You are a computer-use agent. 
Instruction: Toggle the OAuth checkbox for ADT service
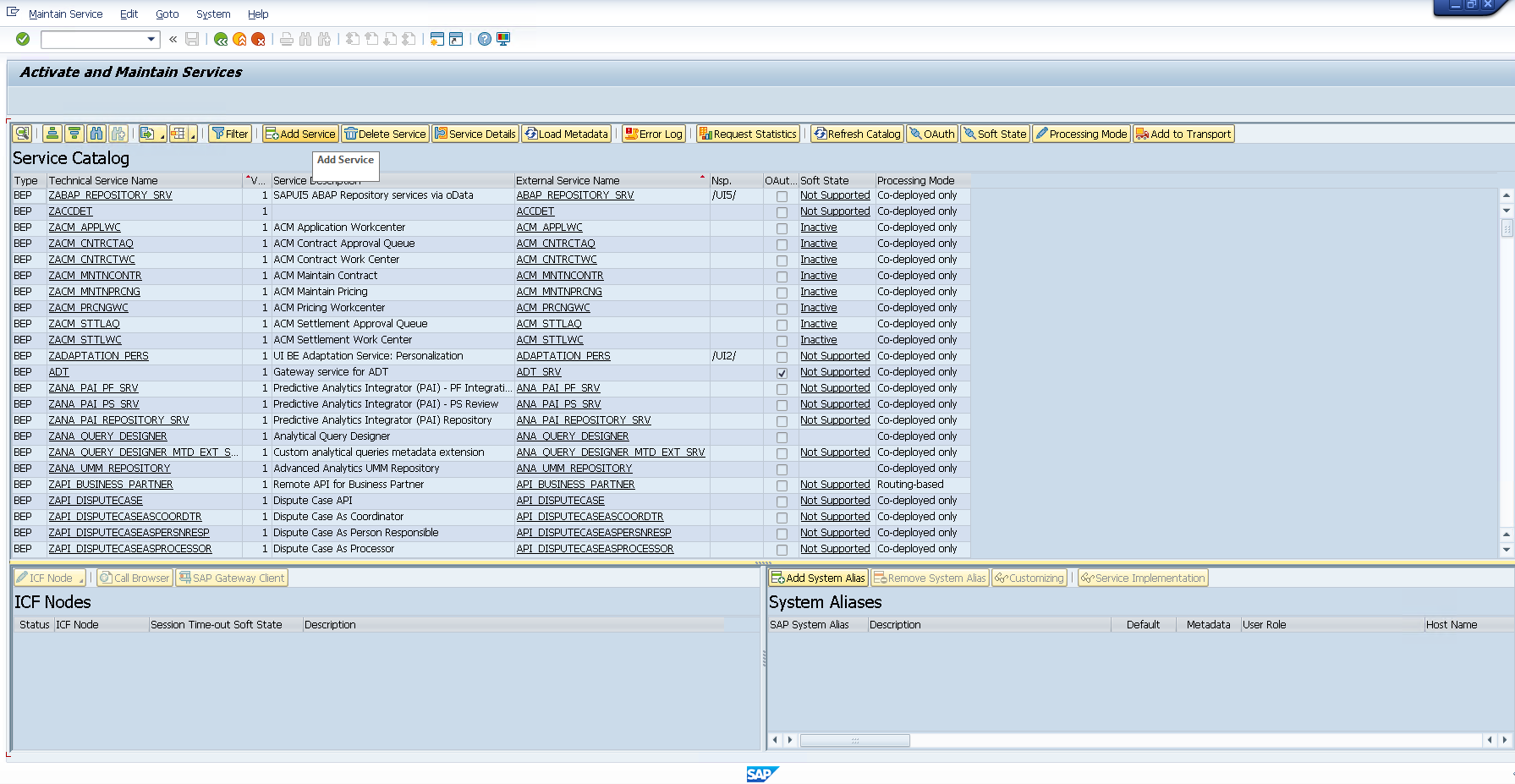(782, 373)
